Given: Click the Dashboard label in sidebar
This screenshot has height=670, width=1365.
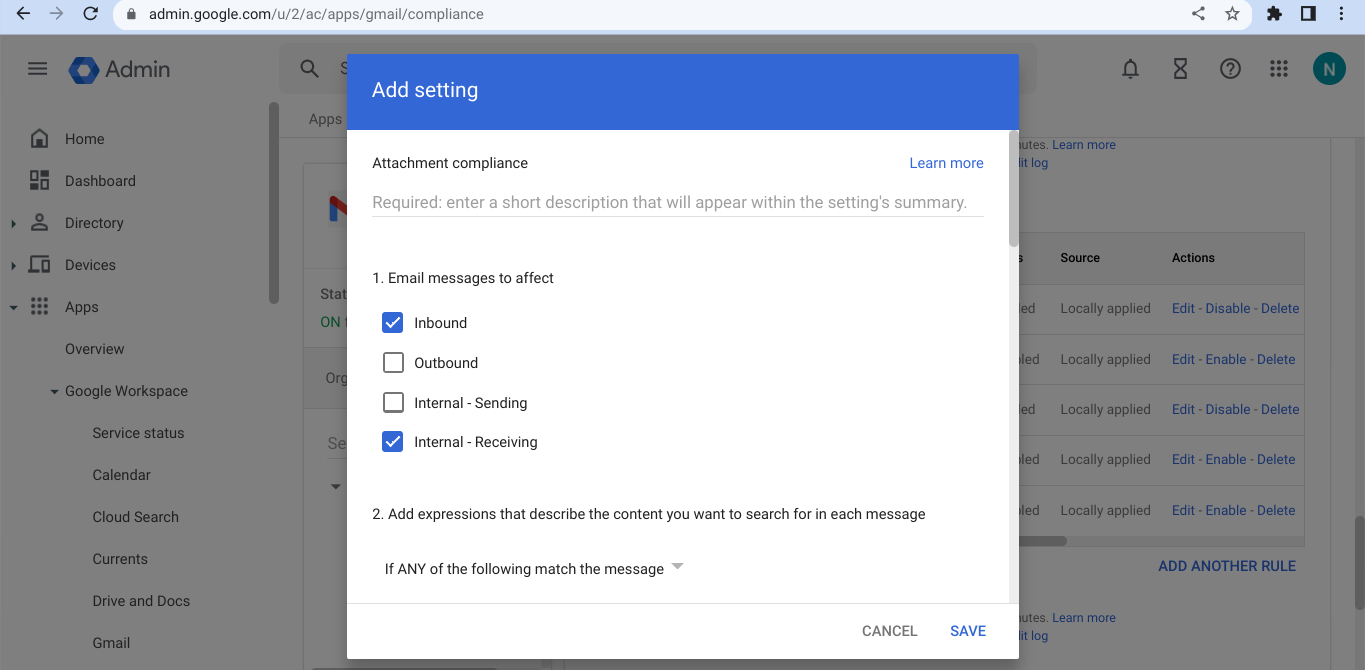Looking at the screenshot, I should pyautogui.click(x=100, y=181).
